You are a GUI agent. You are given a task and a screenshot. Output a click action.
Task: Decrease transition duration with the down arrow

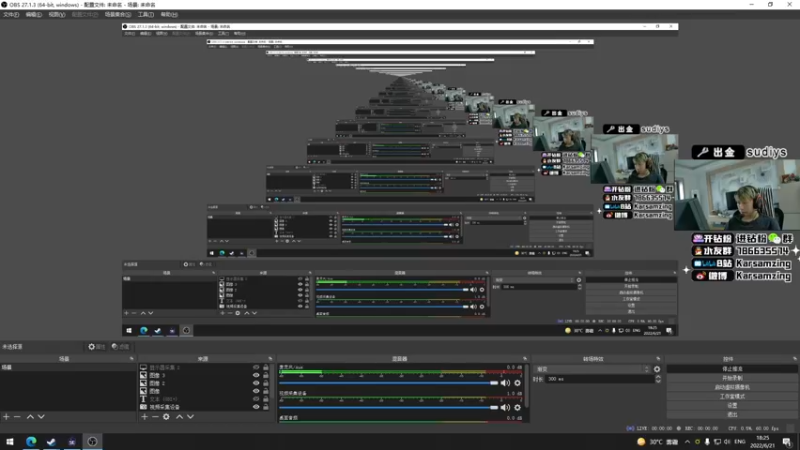pyautogui.click(x=658, y=381)
